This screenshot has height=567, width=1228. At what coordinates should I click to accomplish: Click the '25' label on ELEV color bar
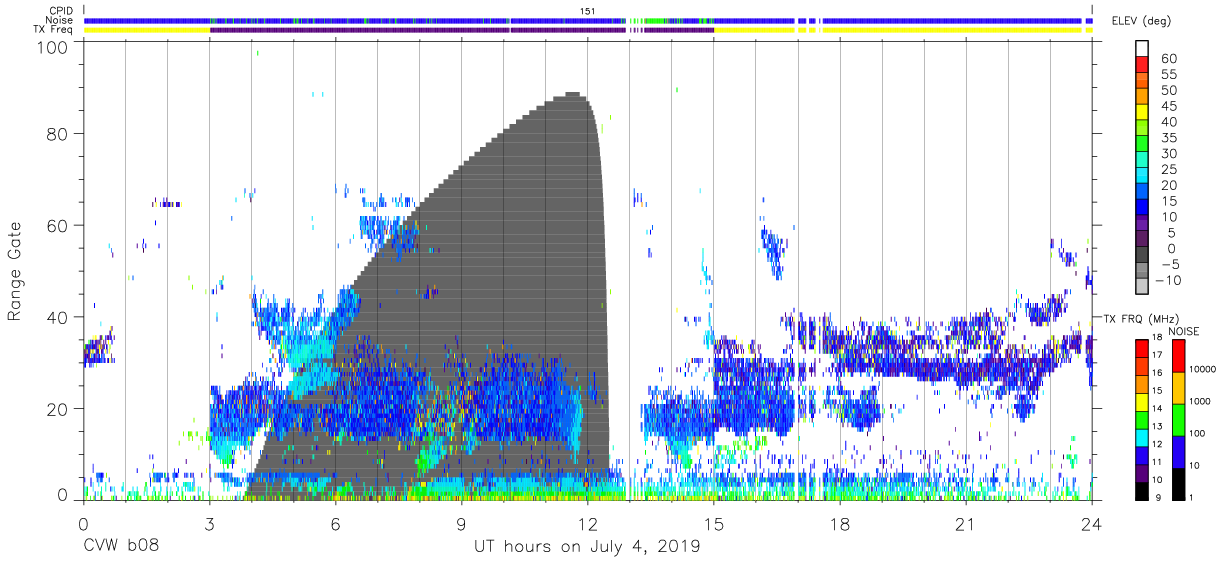coord(1169,171)
